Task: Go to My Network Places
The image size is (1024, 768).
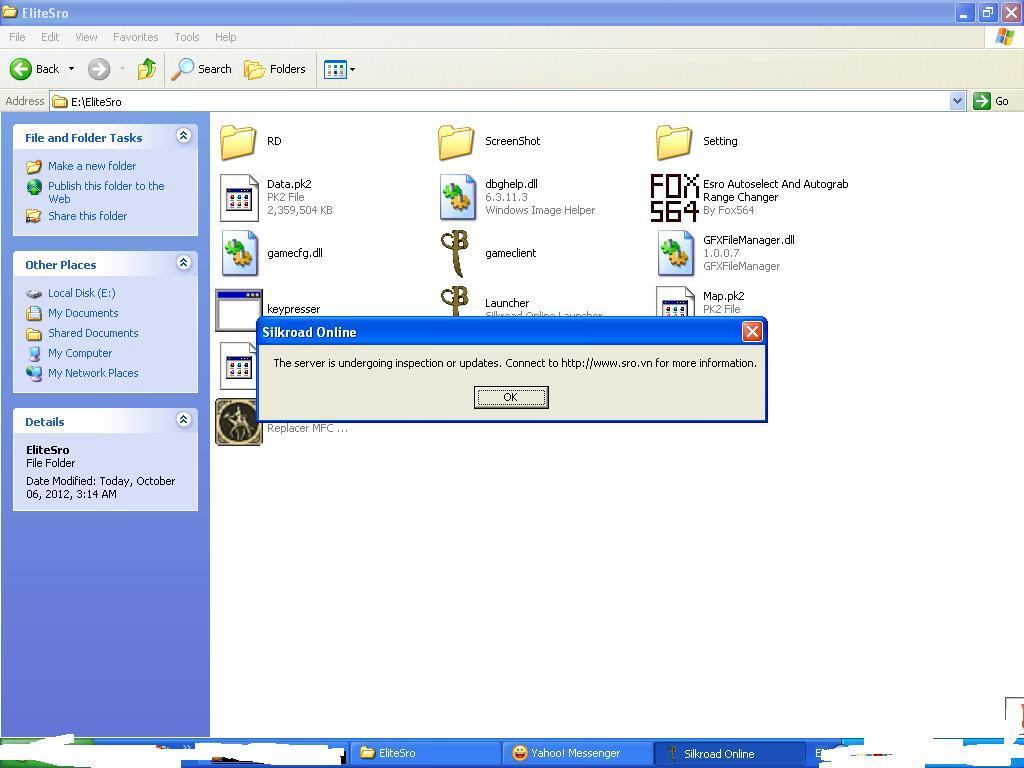Action: point(93,373)
